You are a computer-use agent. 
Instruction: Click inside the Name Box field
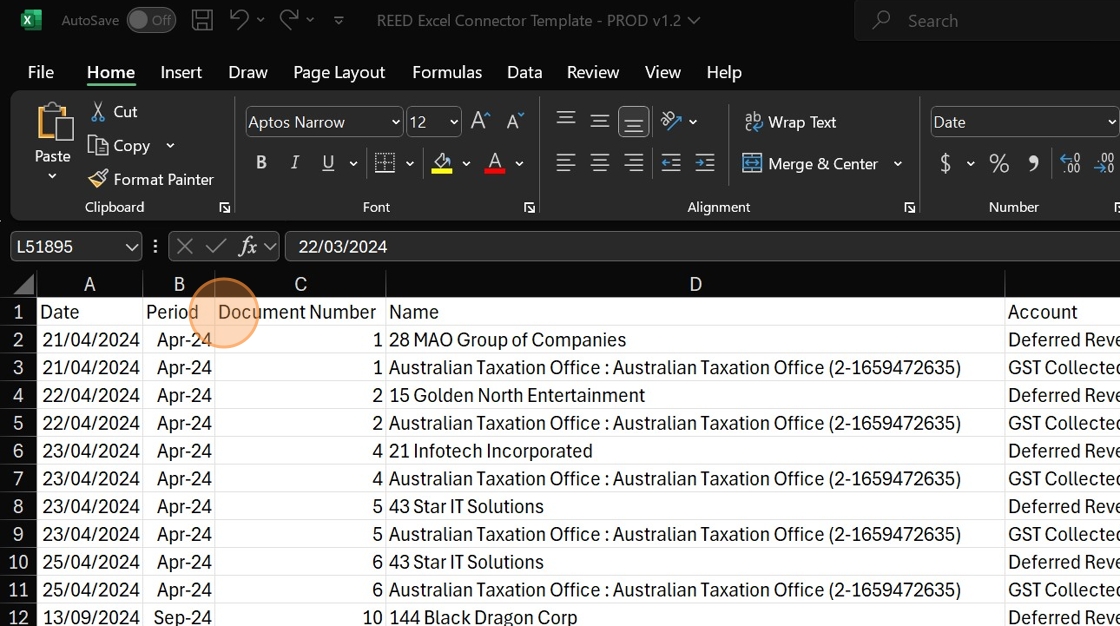[65, 246]
